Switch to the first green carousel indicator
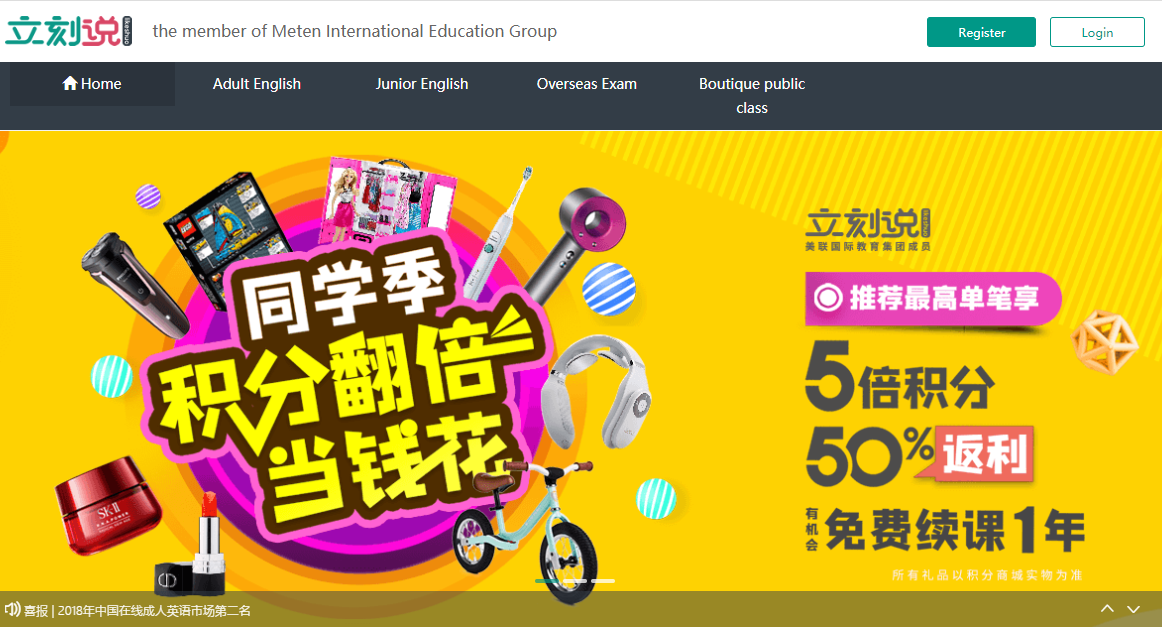 point(546,580)
